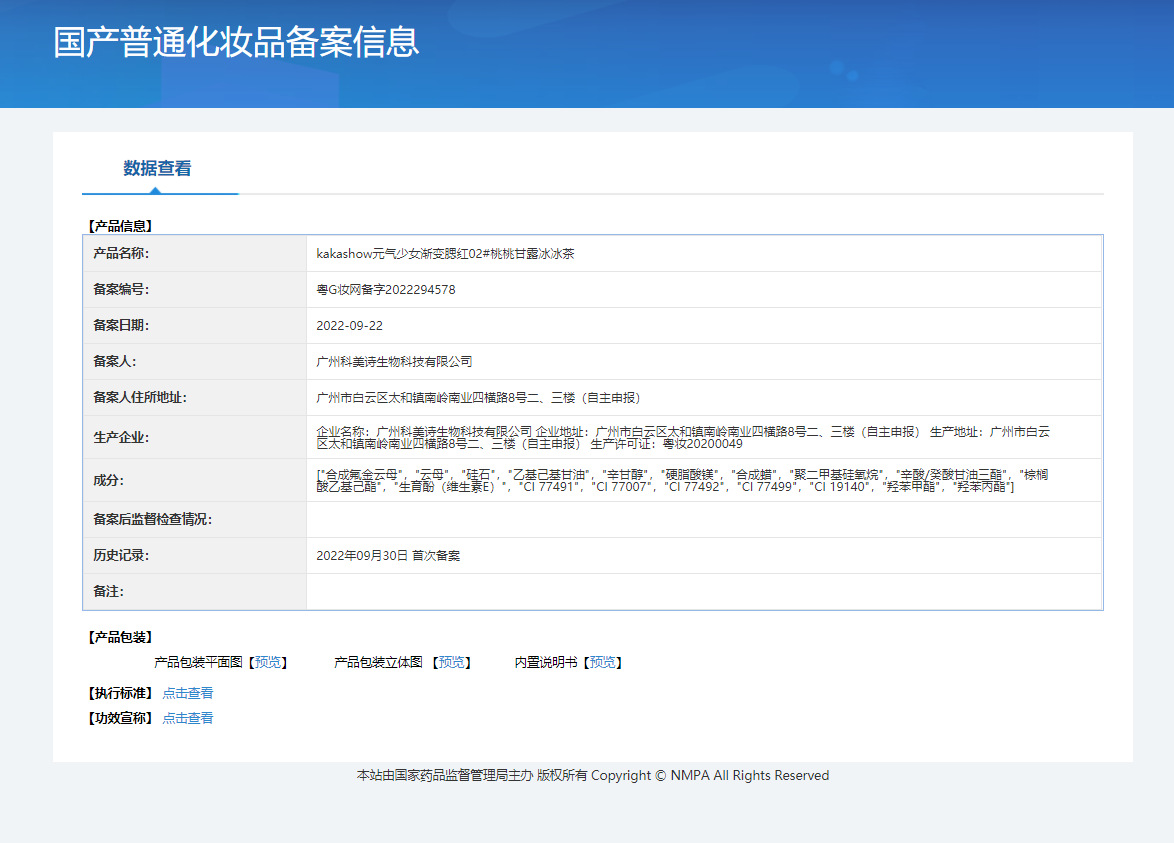Click the 备案编号 label cell

[x=195, y=290]
